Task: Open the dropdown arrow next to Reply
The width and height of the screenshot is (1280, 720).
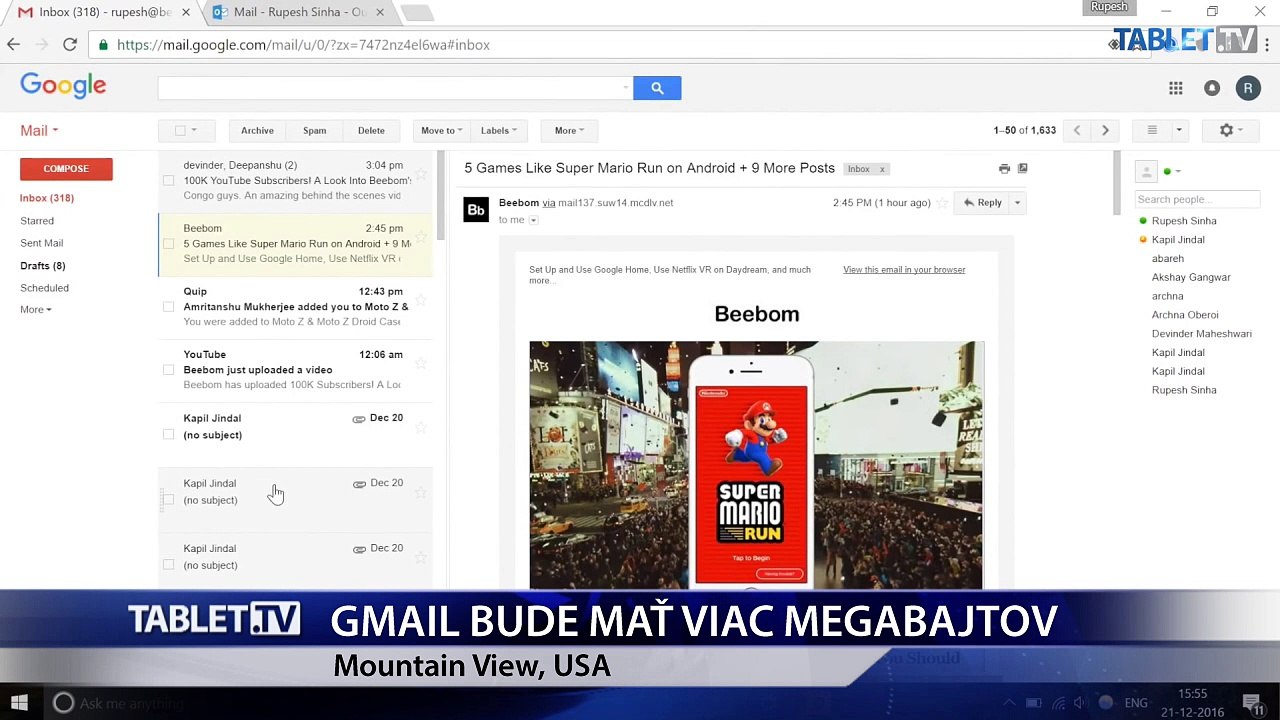Action: coord(1017,203)
